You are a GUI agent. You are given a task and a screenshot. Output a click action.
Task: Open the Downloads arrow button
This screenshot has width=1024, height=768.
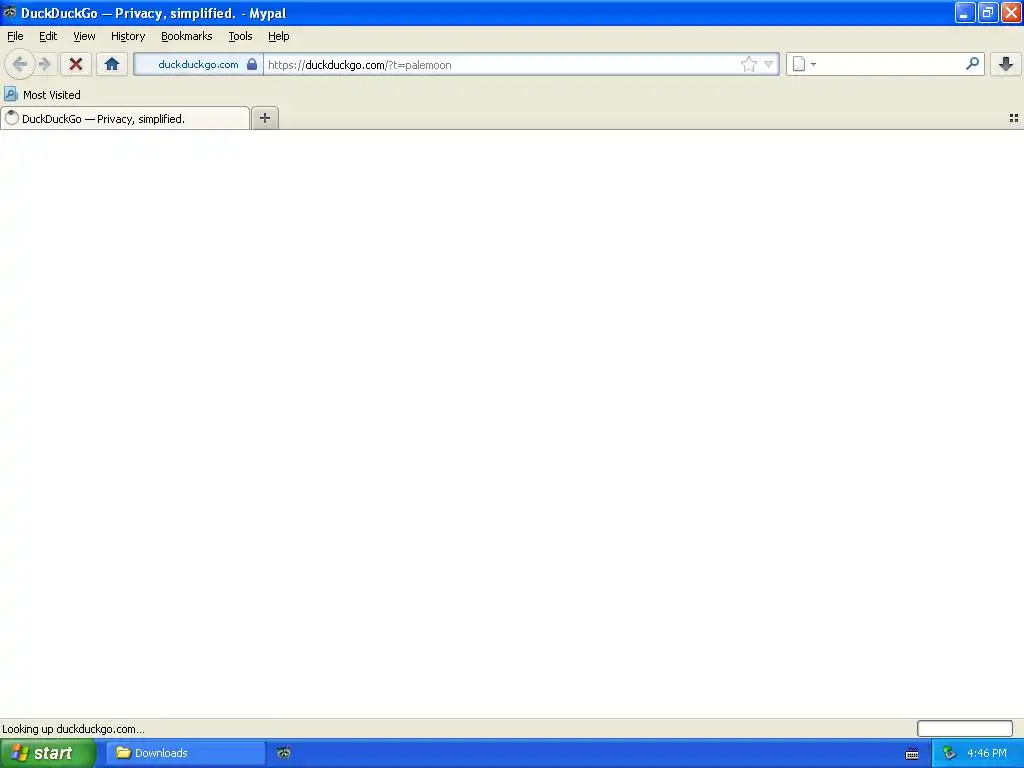1006,64
